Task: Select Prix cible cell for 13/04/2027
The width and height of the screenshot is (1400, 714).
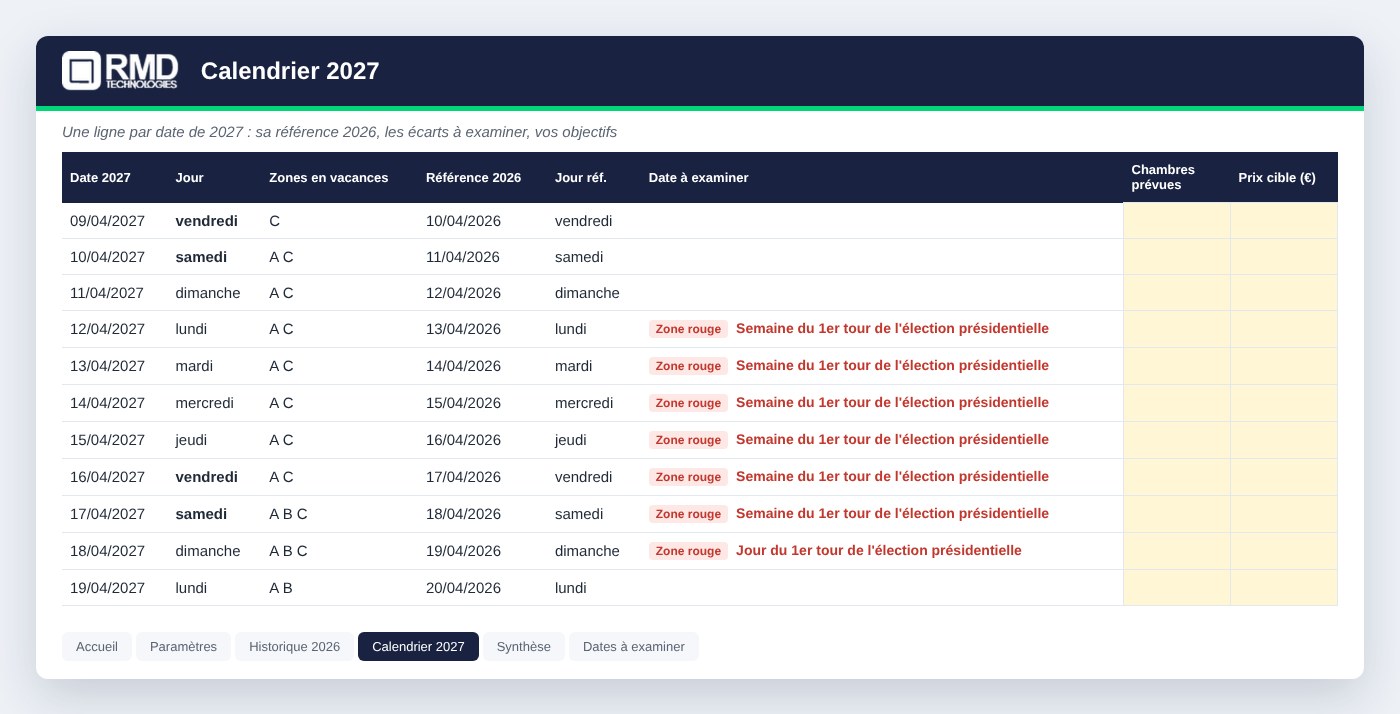Action: point(1284,366)
